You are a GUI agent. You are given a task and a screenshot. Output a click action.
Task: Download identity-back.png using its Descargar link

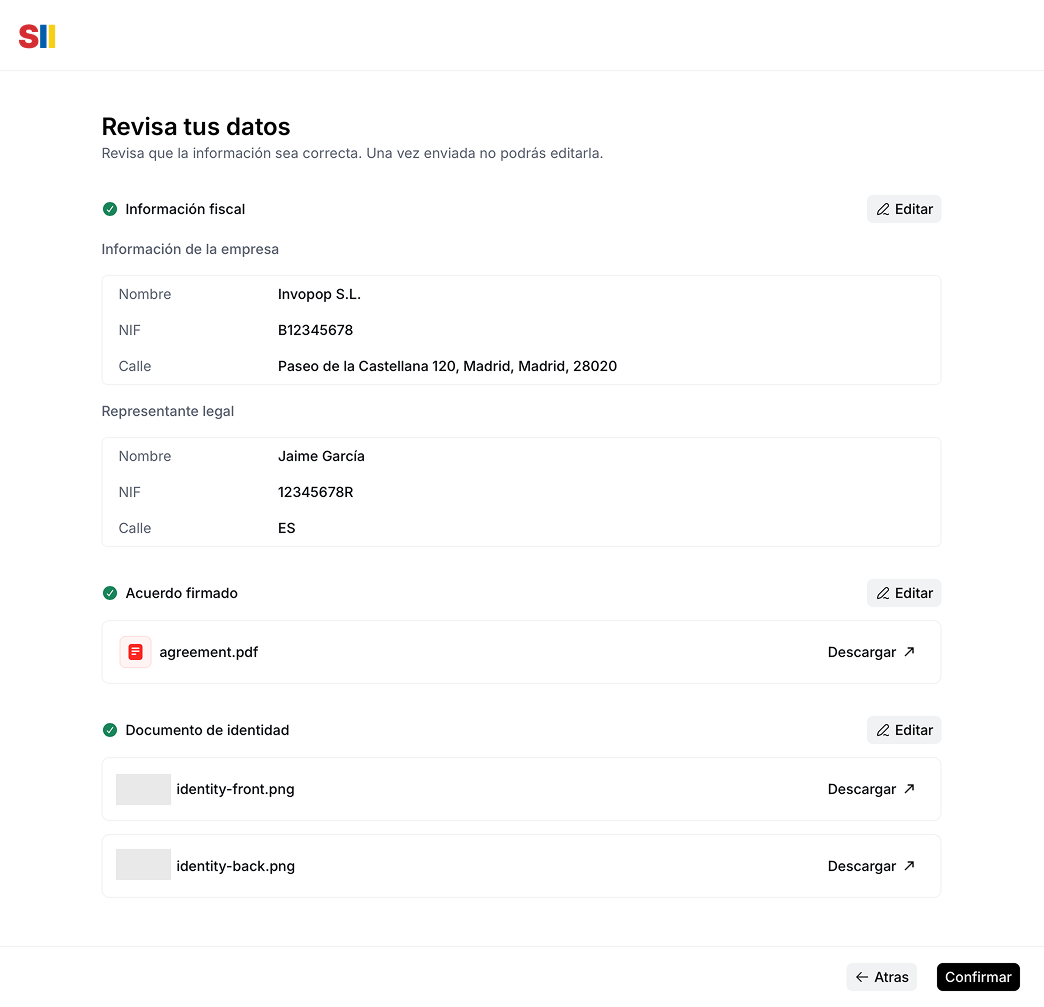click(x=862, y=865)
